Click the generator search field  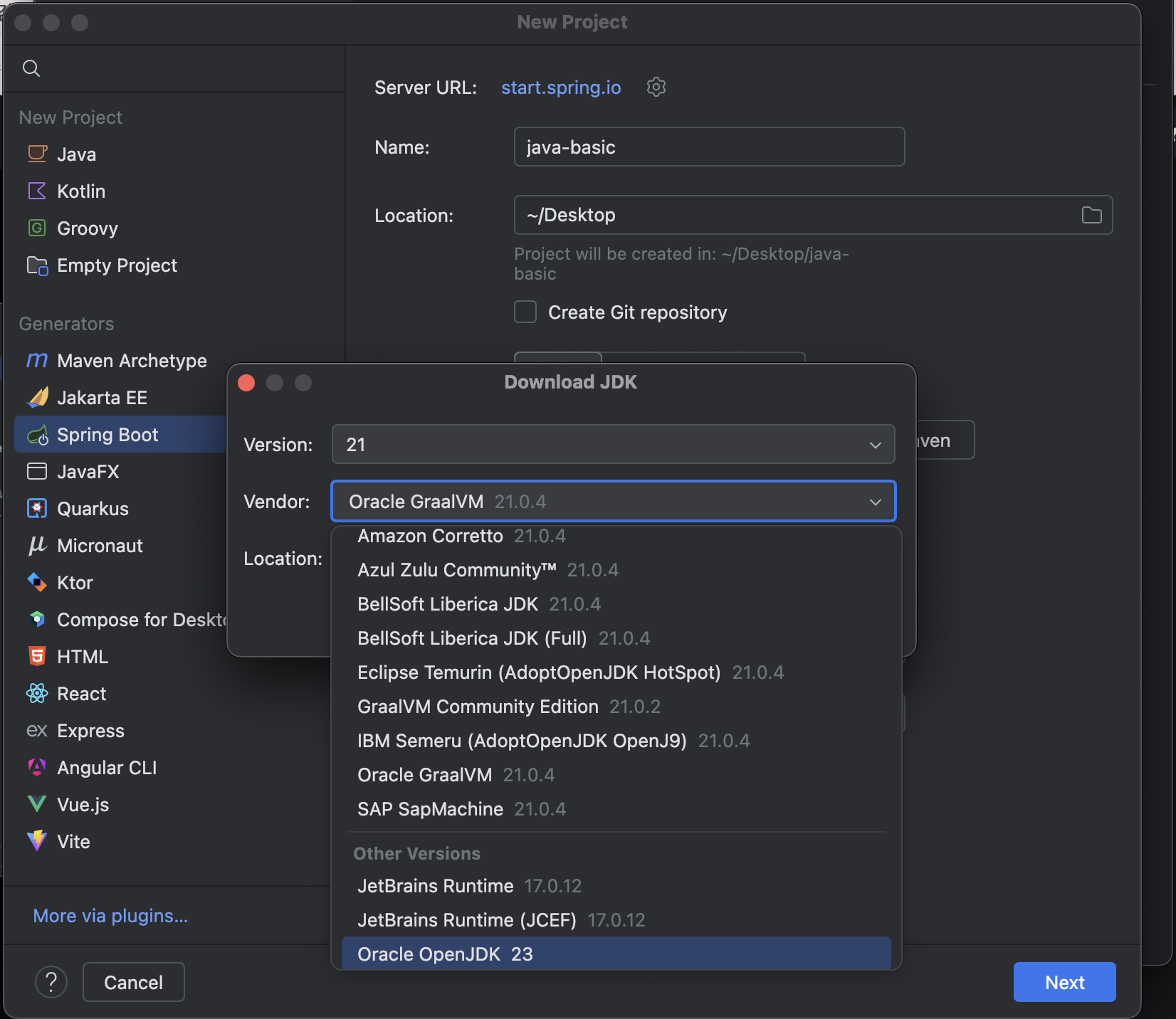click(x=174, y=68)
